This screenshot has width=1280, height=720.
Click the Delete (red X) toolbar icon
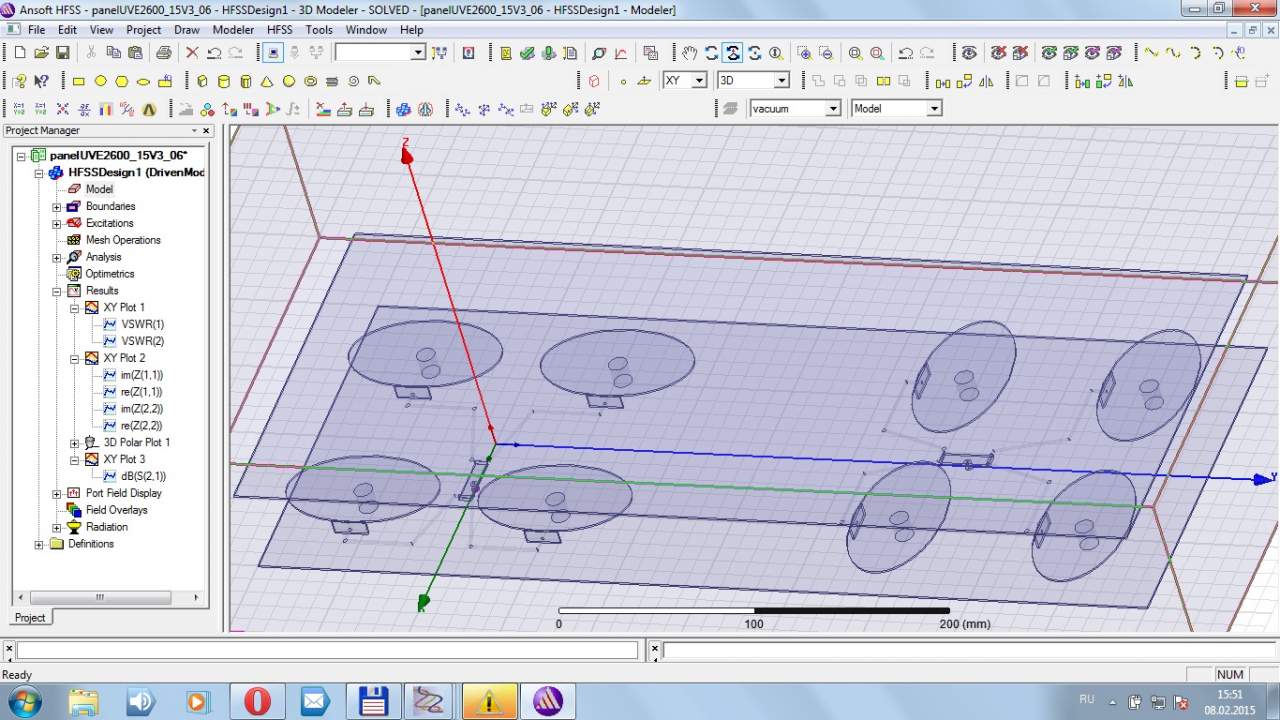192,53
